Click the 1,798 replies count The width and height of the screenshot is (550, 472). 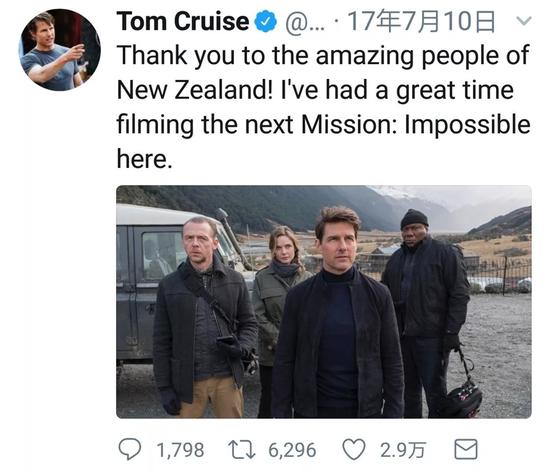pos(180,450)
